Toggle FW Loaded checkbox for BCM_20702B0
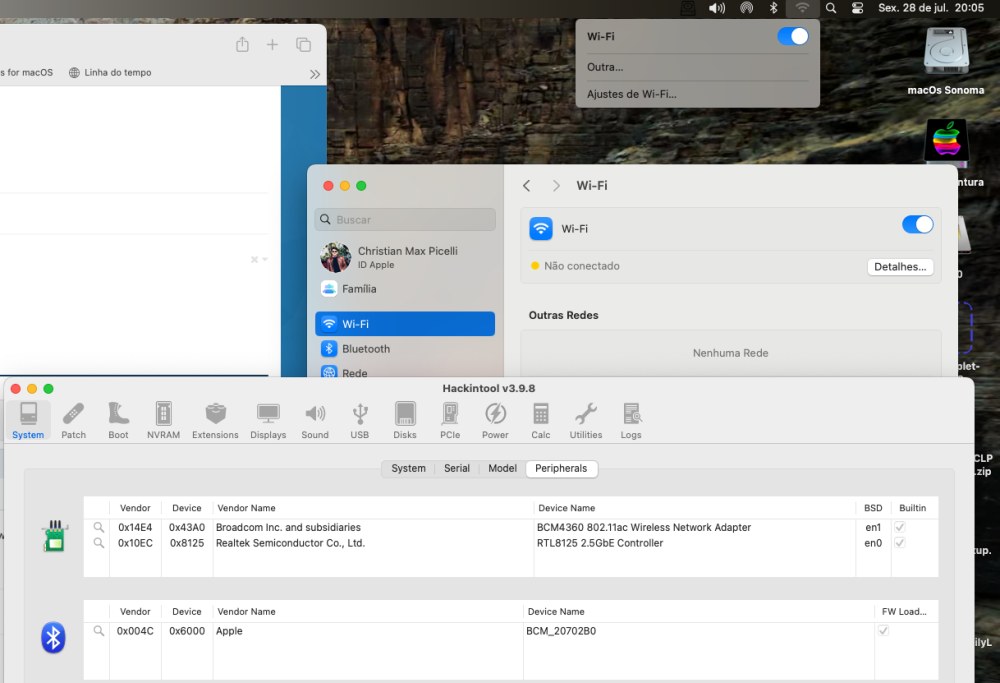Image resolution: width=1000 pixels, height=683 pixels. click(883, 631)
